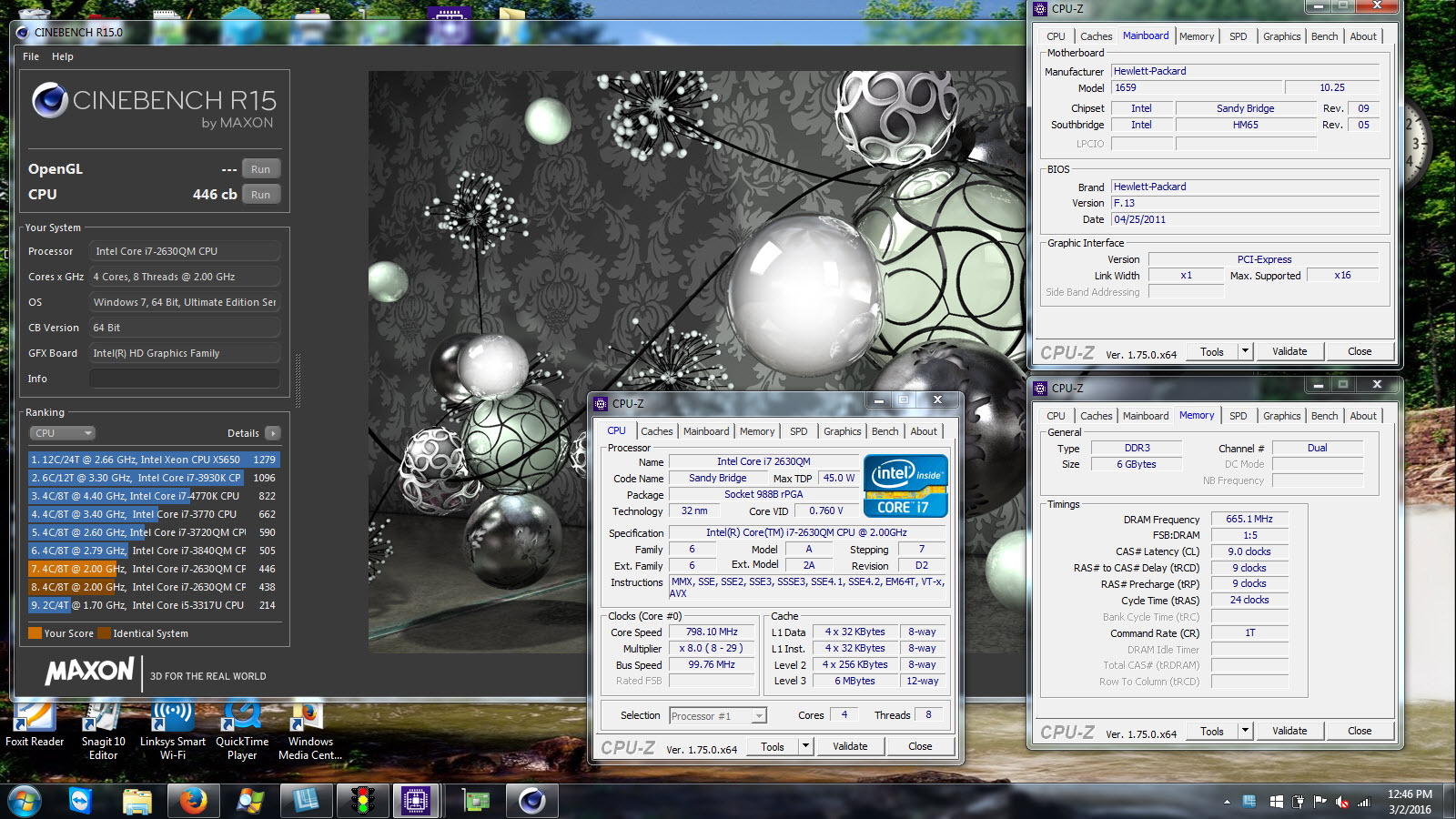Click Tools button in center CPU-Z
Image resolution: width=1456 pixels, height=819 pixels.
(773, 746)
